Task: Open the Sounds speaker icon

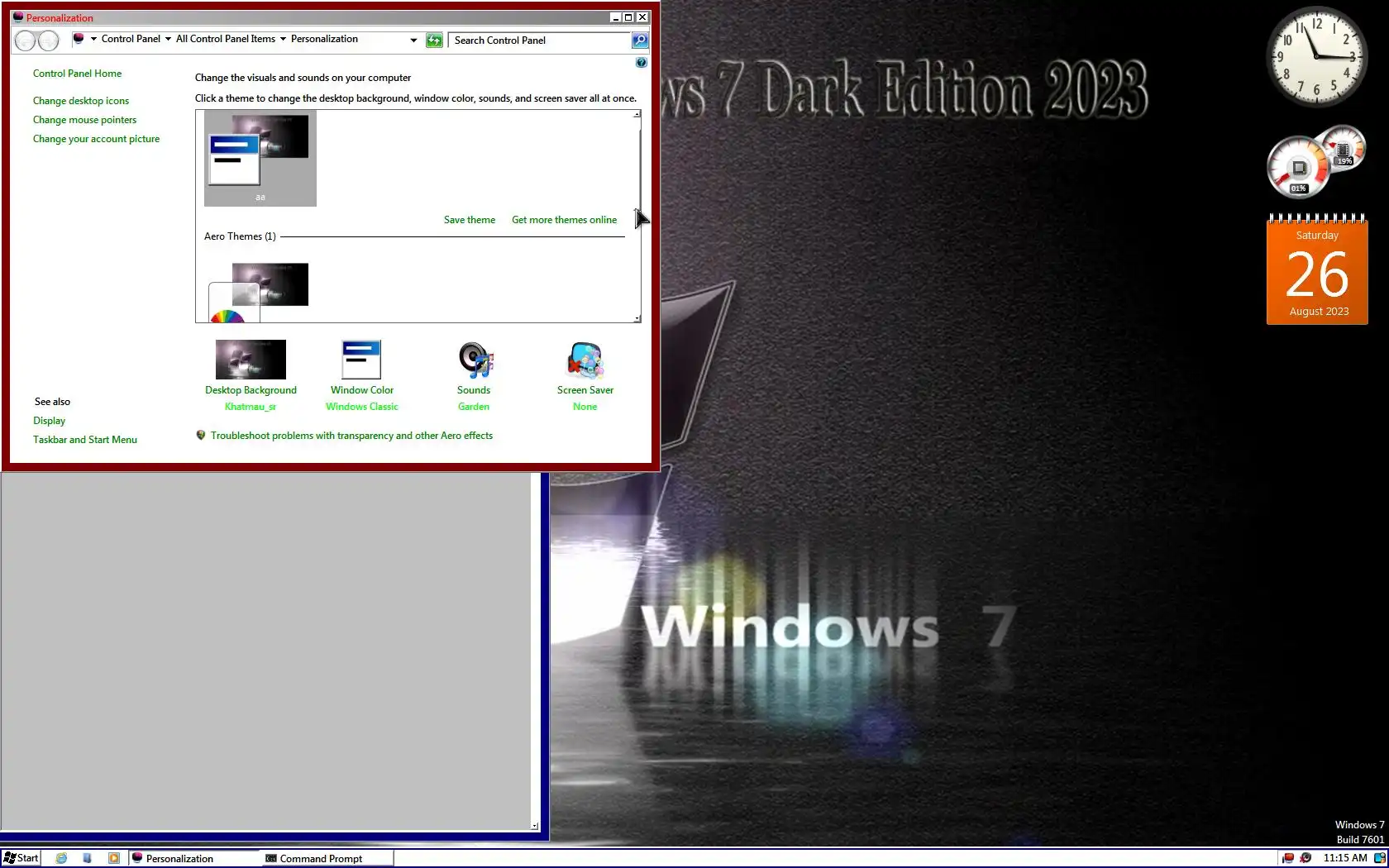Action: tap(475, 360)
